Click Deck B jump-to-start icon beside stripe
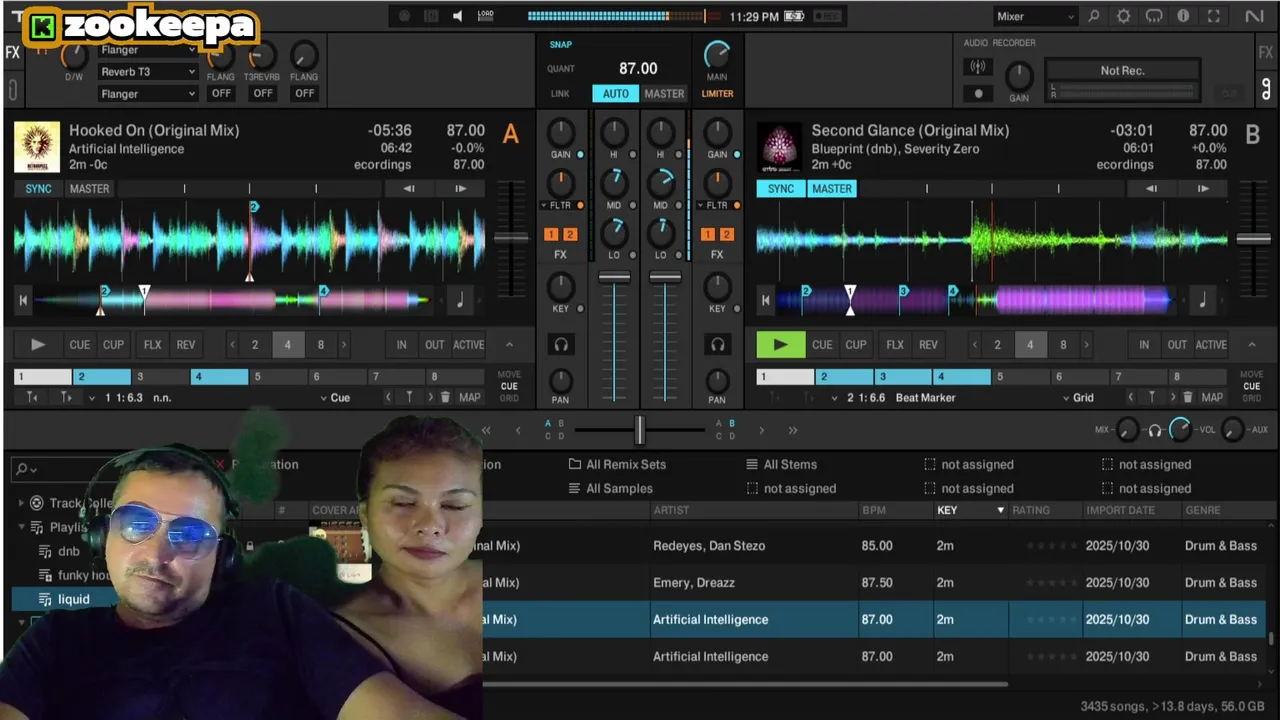The height and width of the screenshot is (720, 1280). pyautogui.click(x=766, y=299)
